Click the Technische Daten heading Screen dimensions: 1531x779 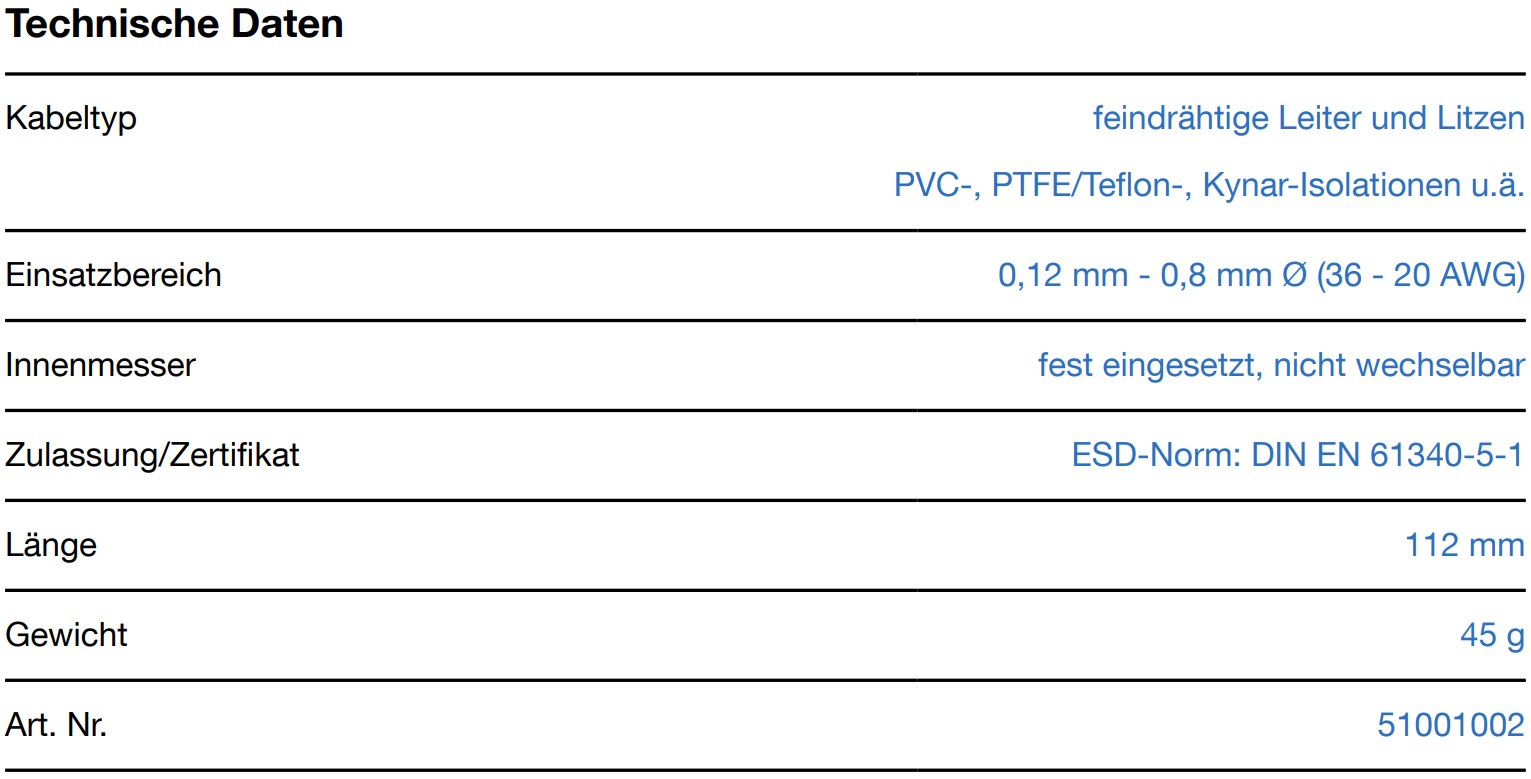[175, 24]
